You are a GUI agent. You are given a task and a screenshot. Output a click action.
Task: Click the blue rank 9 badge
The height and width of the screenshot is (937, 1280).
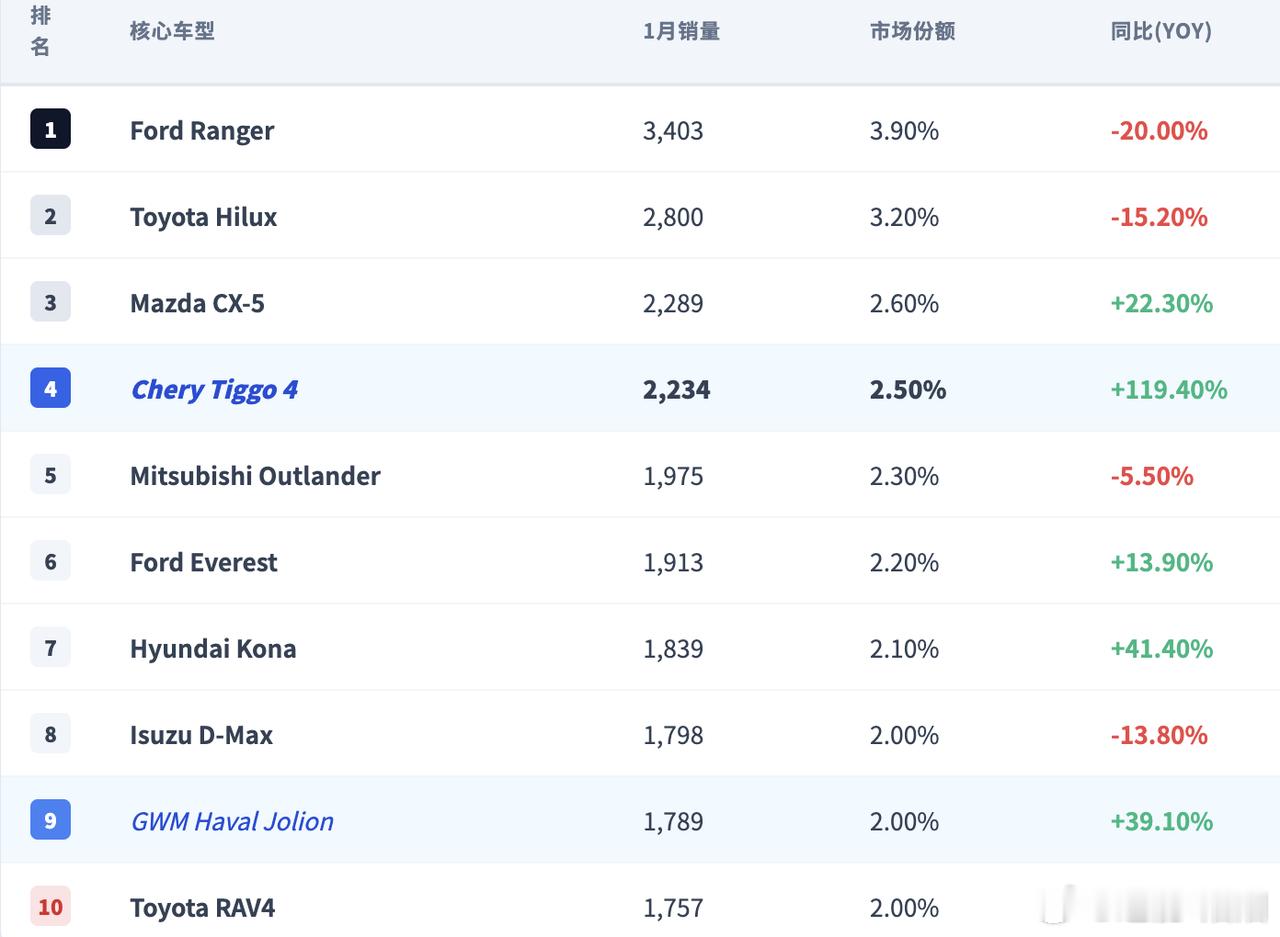(x=50, y=821)
